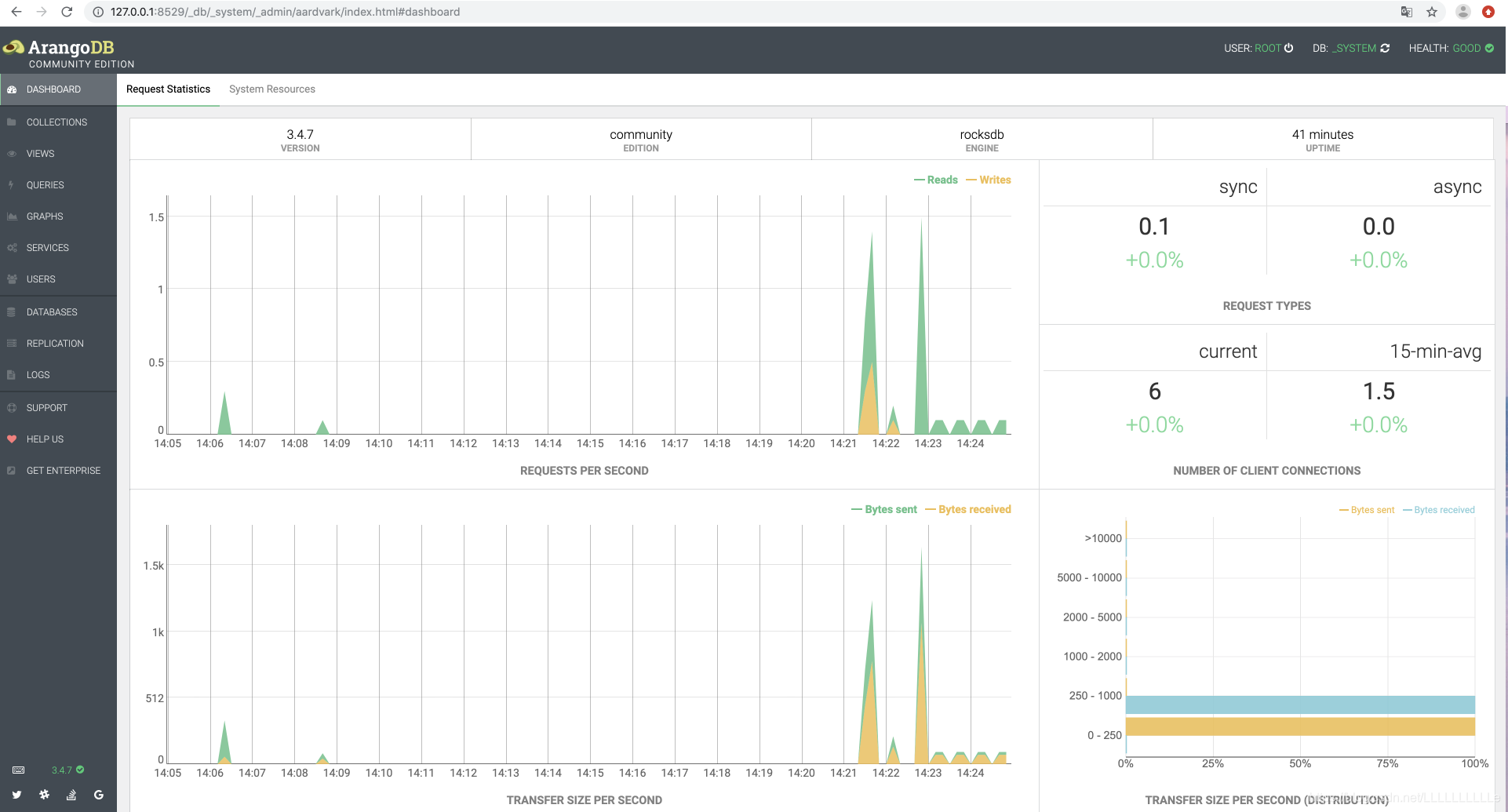Click the ArangoDB logo
Image resolution: width=1508 pixels, height=812 pixels.
point(69,53)
